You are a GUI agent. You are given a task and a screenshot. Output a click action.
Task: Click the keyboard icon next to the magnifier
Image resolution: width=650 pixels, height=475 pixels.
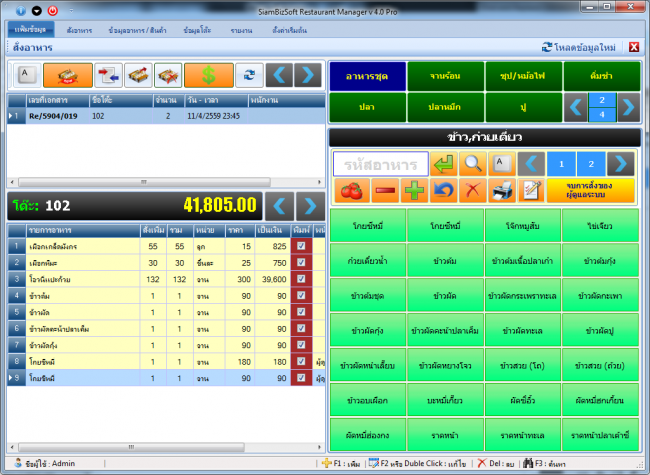[502, 164]
